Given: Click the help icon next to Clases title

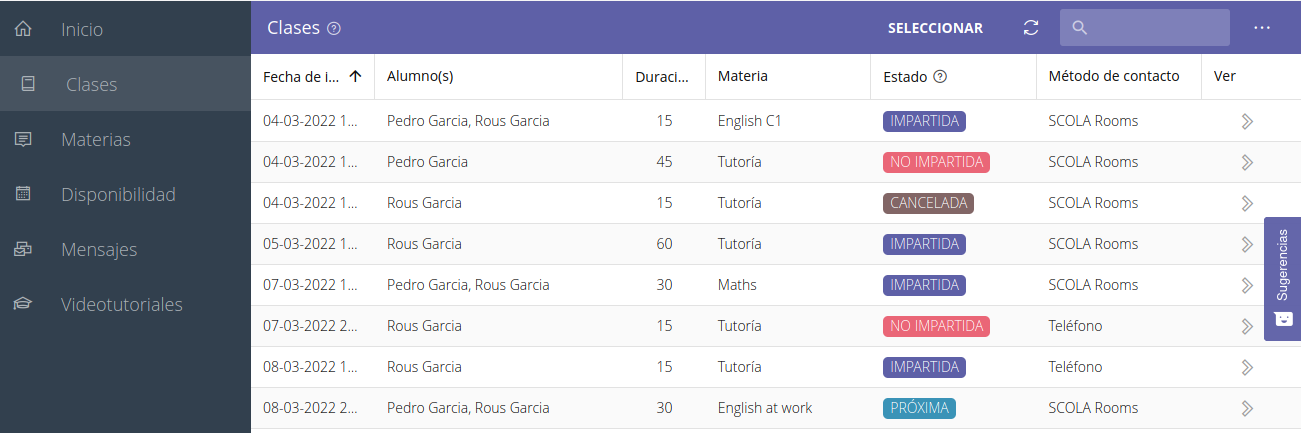Looking at the screenshot, I should [x=334, y=29].
